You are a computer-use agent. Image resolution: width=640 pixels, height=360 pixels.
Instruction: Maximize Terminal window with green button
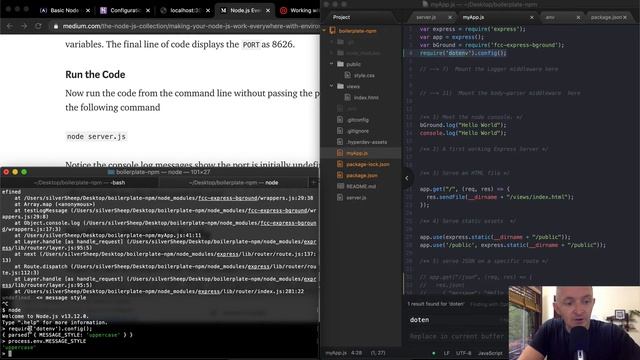(24, 172)
